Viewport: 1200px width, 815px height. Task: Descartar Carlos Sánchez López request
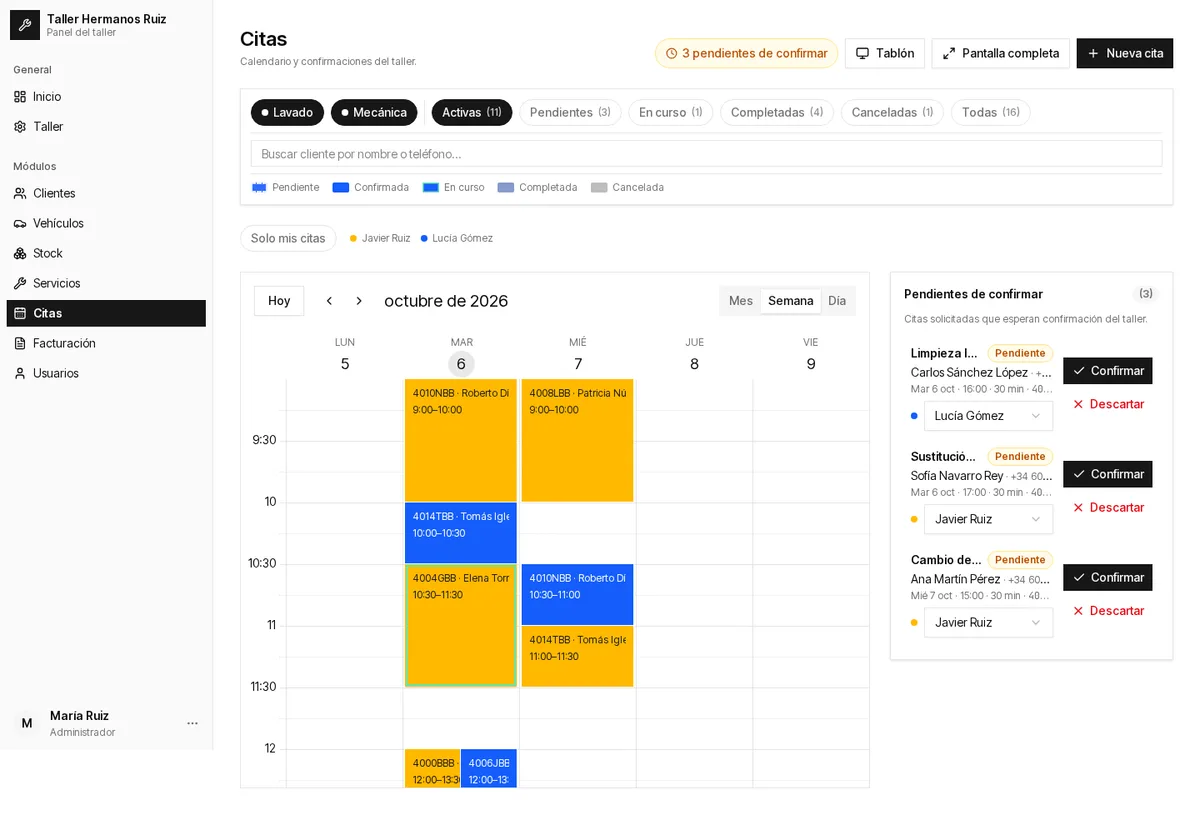pos(1108,404)
